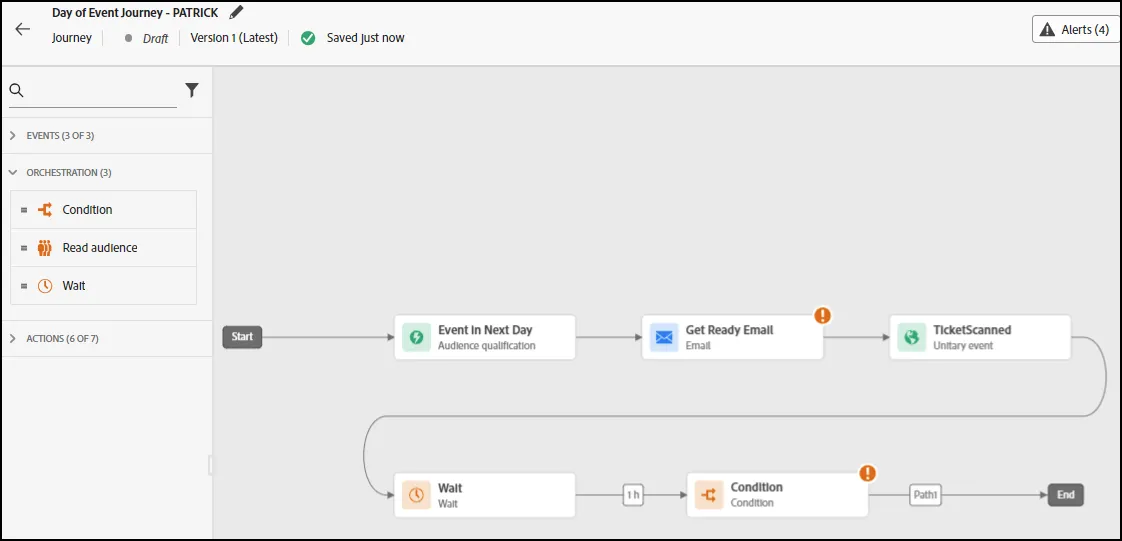1122x541 pixels.
Task: Collapse the Orchestration (3) section
Action: tap(107, 172)
